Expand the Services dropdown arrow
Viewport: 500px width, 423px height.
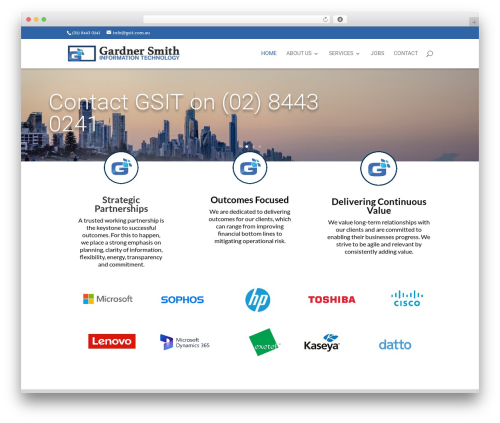point(358,54)
